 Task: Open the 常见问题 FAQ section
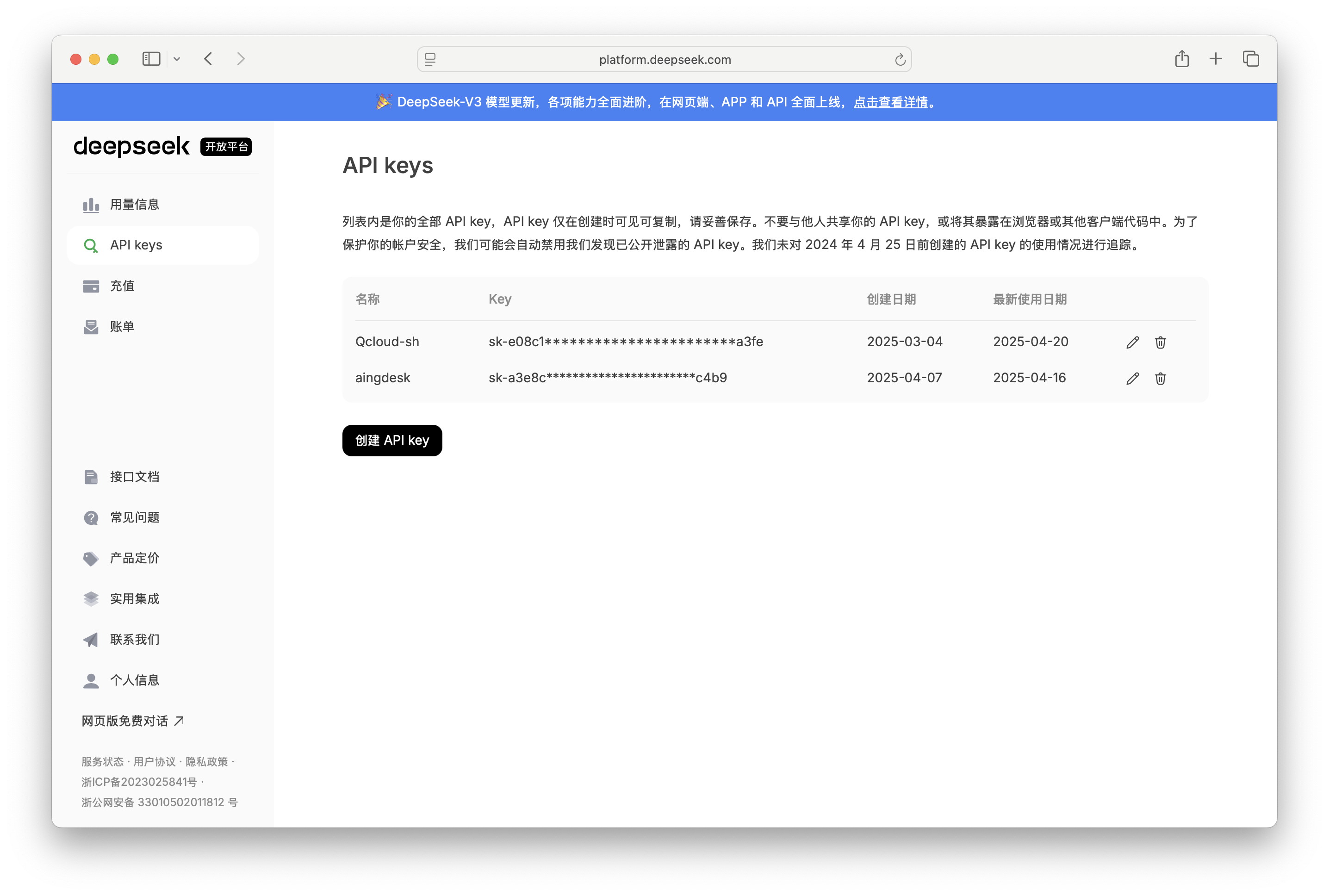(x=135, y=517)
